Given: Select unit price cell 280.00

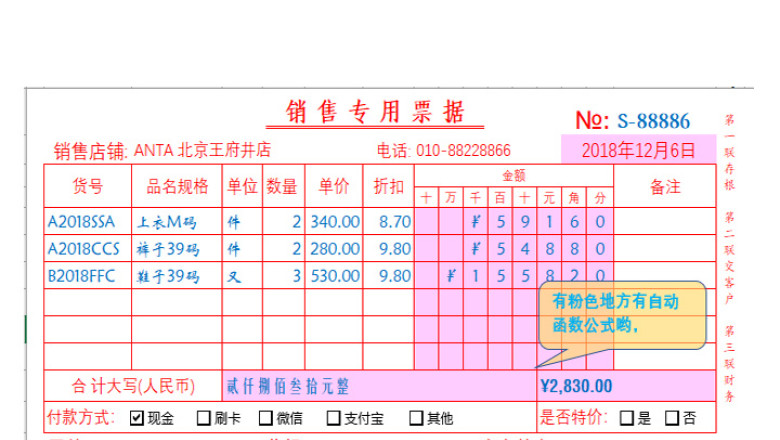Looking at the screenshot, I should pyautogui.click(x=334, y=248).
